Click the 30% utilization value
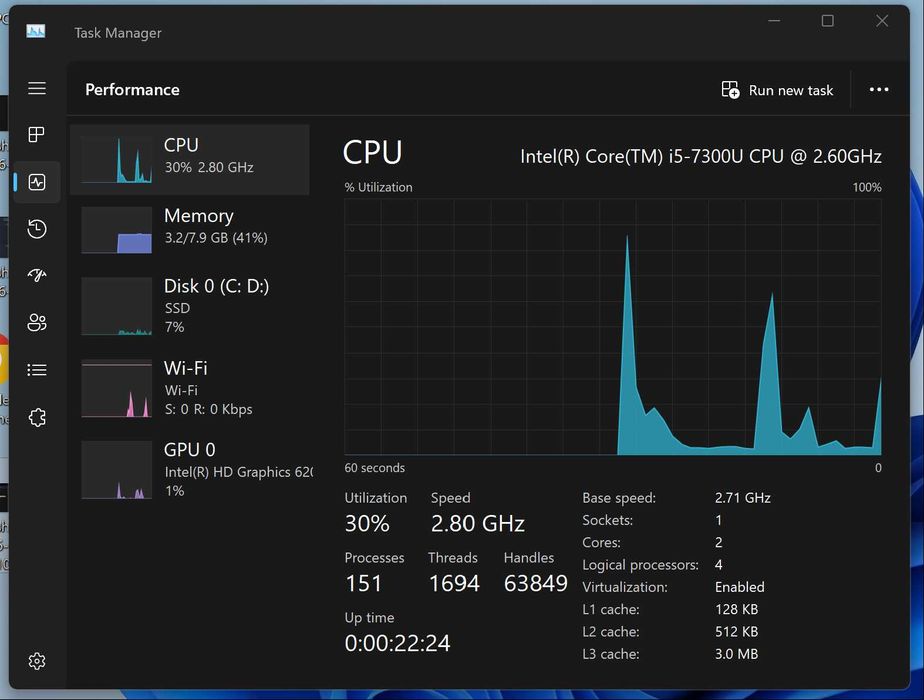This screenshot has width=924, height=700. [x=367, y=523]
